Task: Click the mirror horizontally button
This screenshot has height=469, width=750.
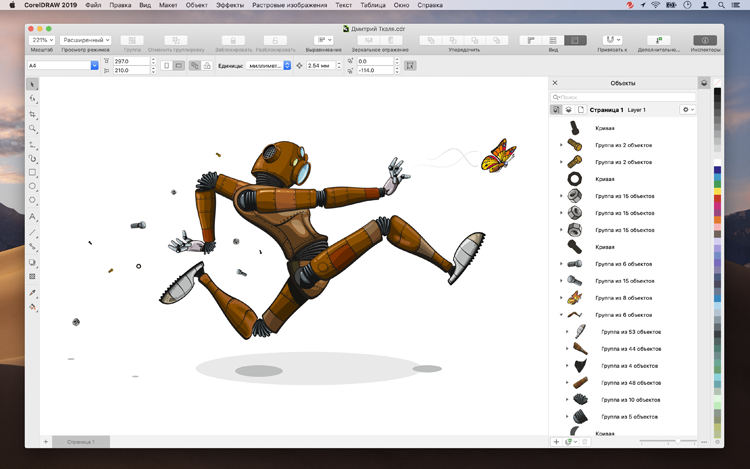Action: 369,41
